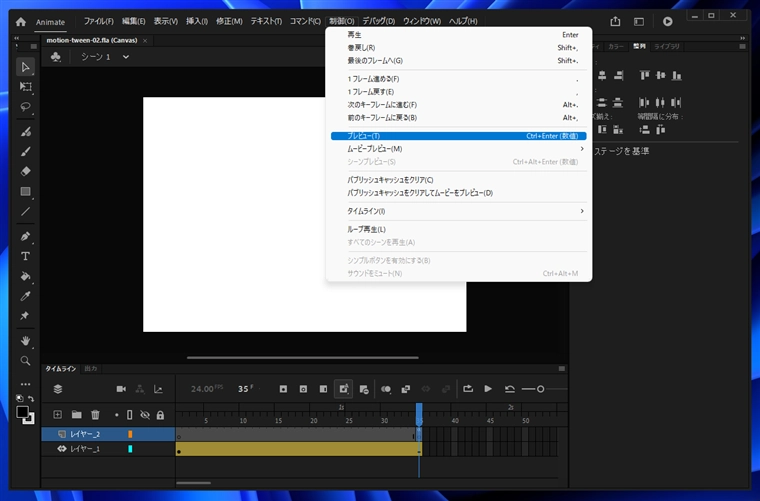Click the insert blank keyframe icon
This screenshot has height=501, width=760.
[x=303, y=389]
